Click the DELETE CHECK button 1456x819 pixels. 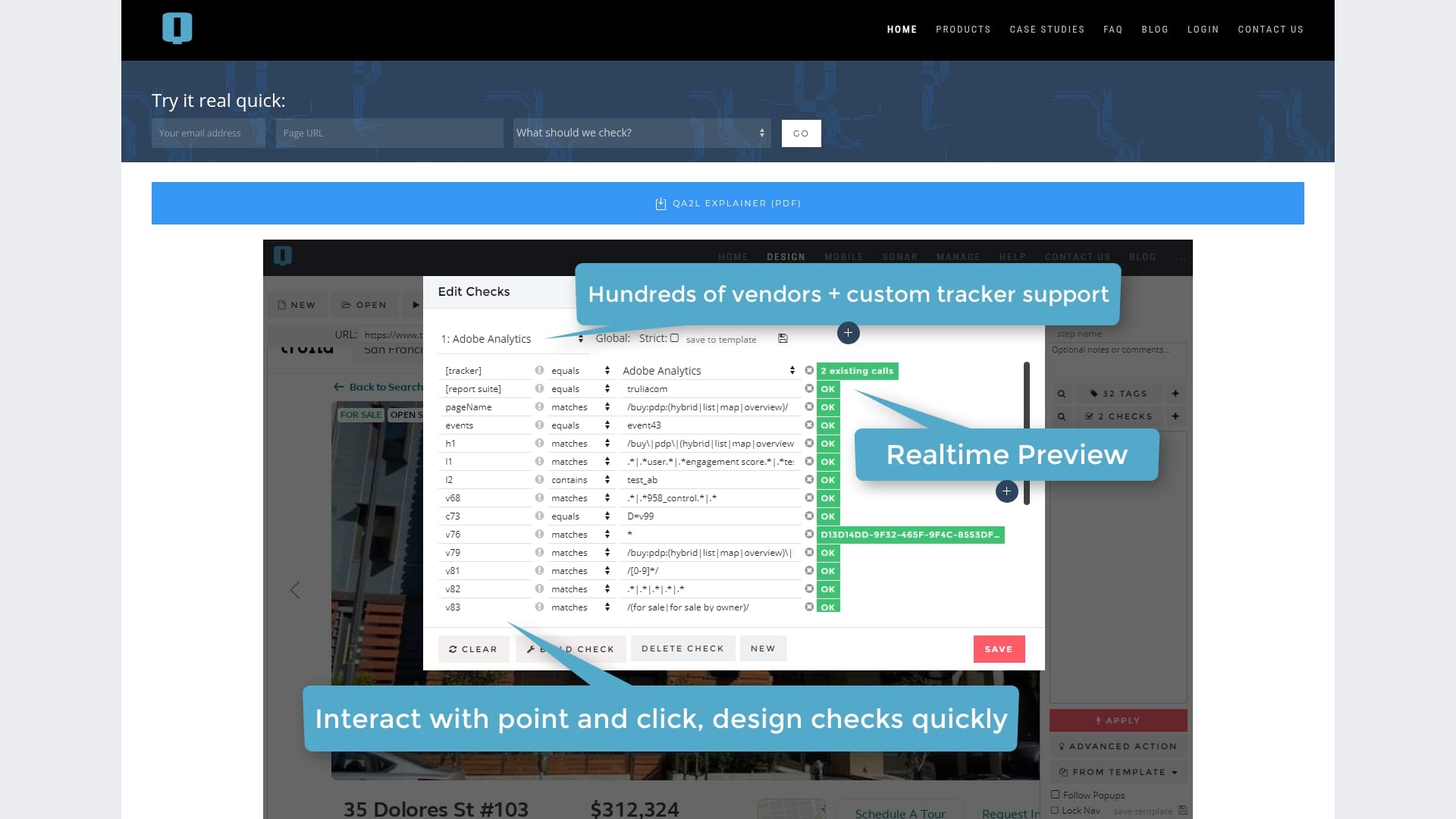coord(682,648)
